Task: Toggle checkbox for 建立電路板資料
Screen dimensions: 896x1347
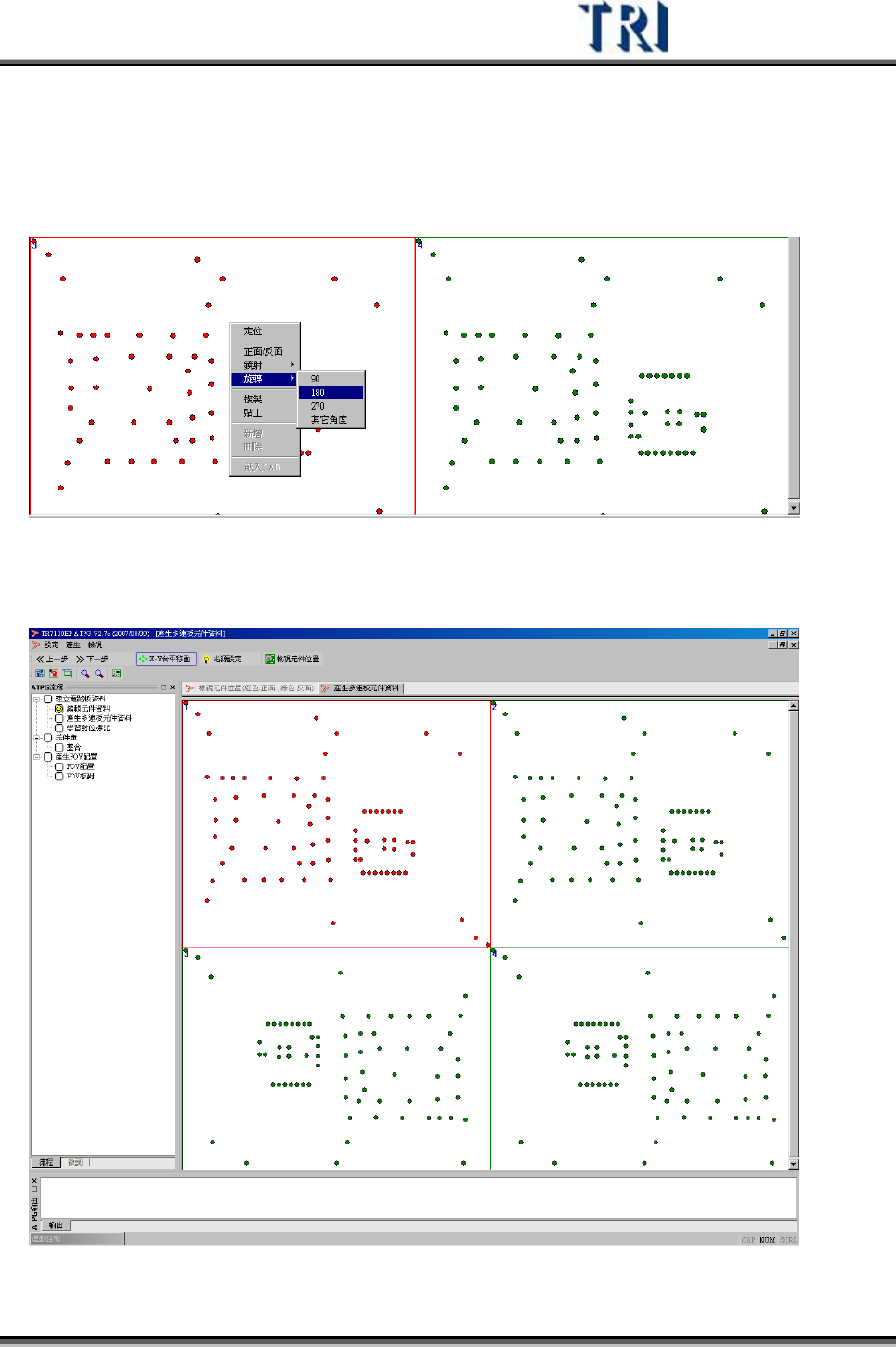Action: click(x=48, y=699)
